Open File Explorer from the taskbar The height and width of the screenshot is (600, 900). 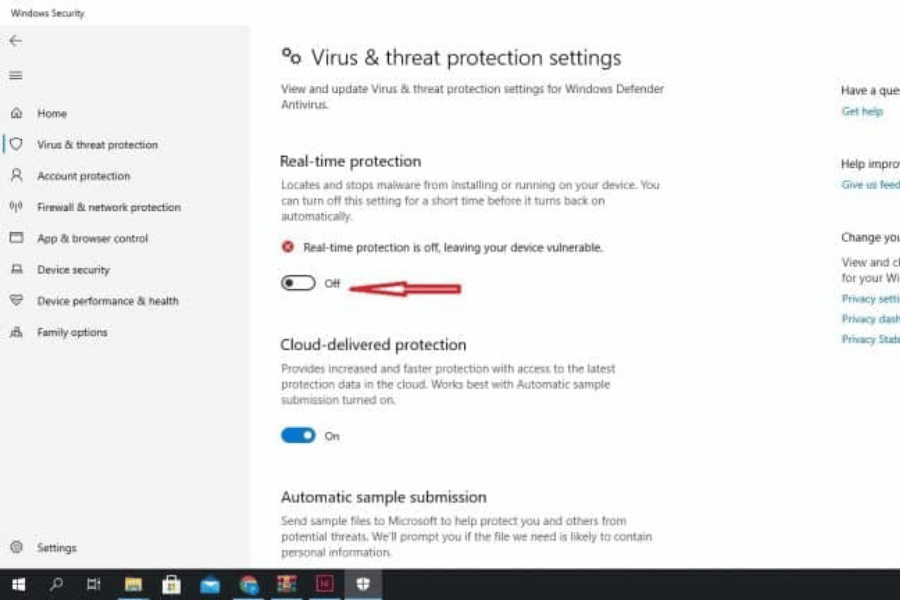tap(132, 585)
